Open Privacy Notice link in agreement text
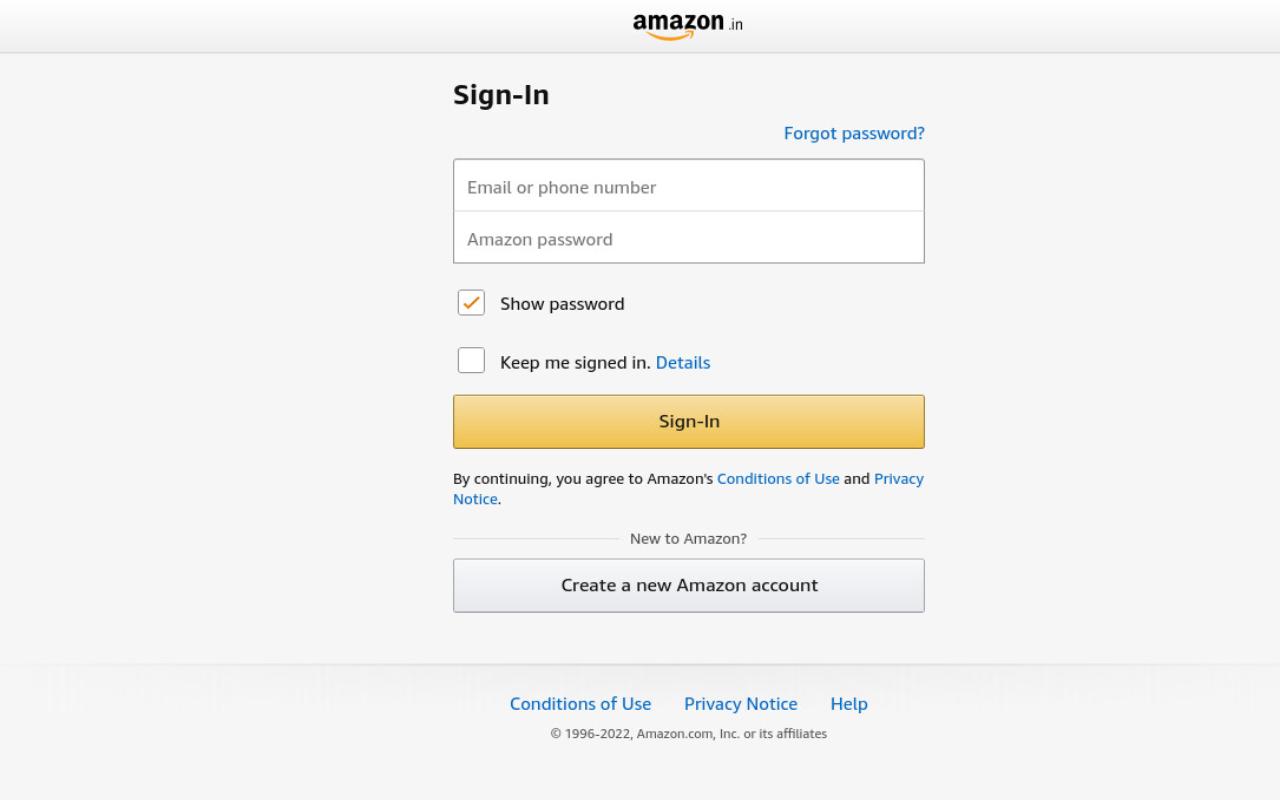Screen dimensions: 1280x800 pyautogui.click(x=899, y=478)
